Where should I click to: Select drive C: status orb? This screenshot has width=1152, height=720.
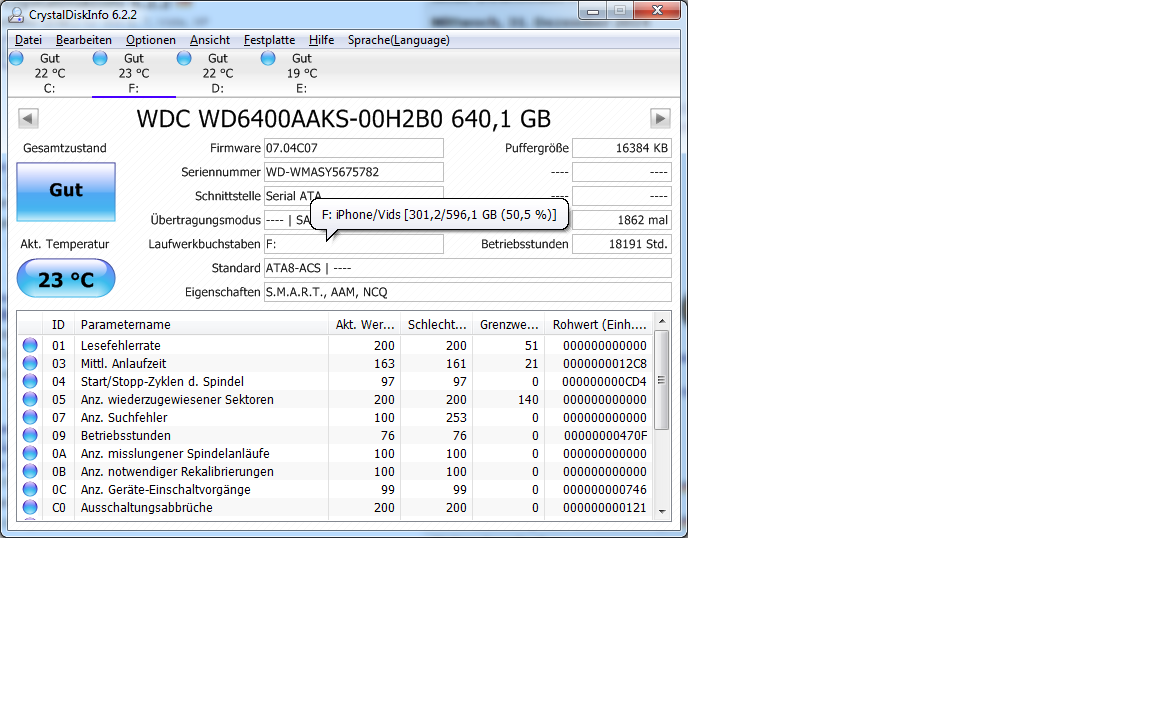point(17,58)
